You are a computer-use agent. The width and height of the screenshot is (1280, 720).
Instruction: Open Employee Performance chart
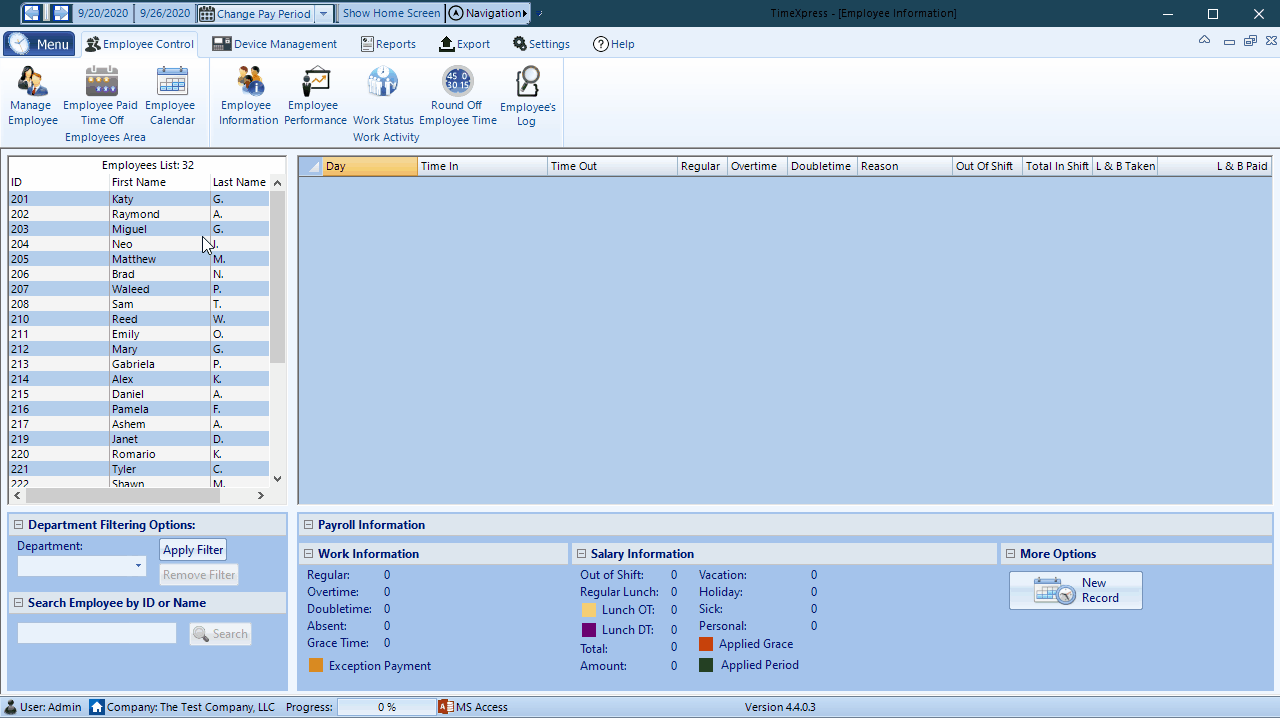point(315,83)
